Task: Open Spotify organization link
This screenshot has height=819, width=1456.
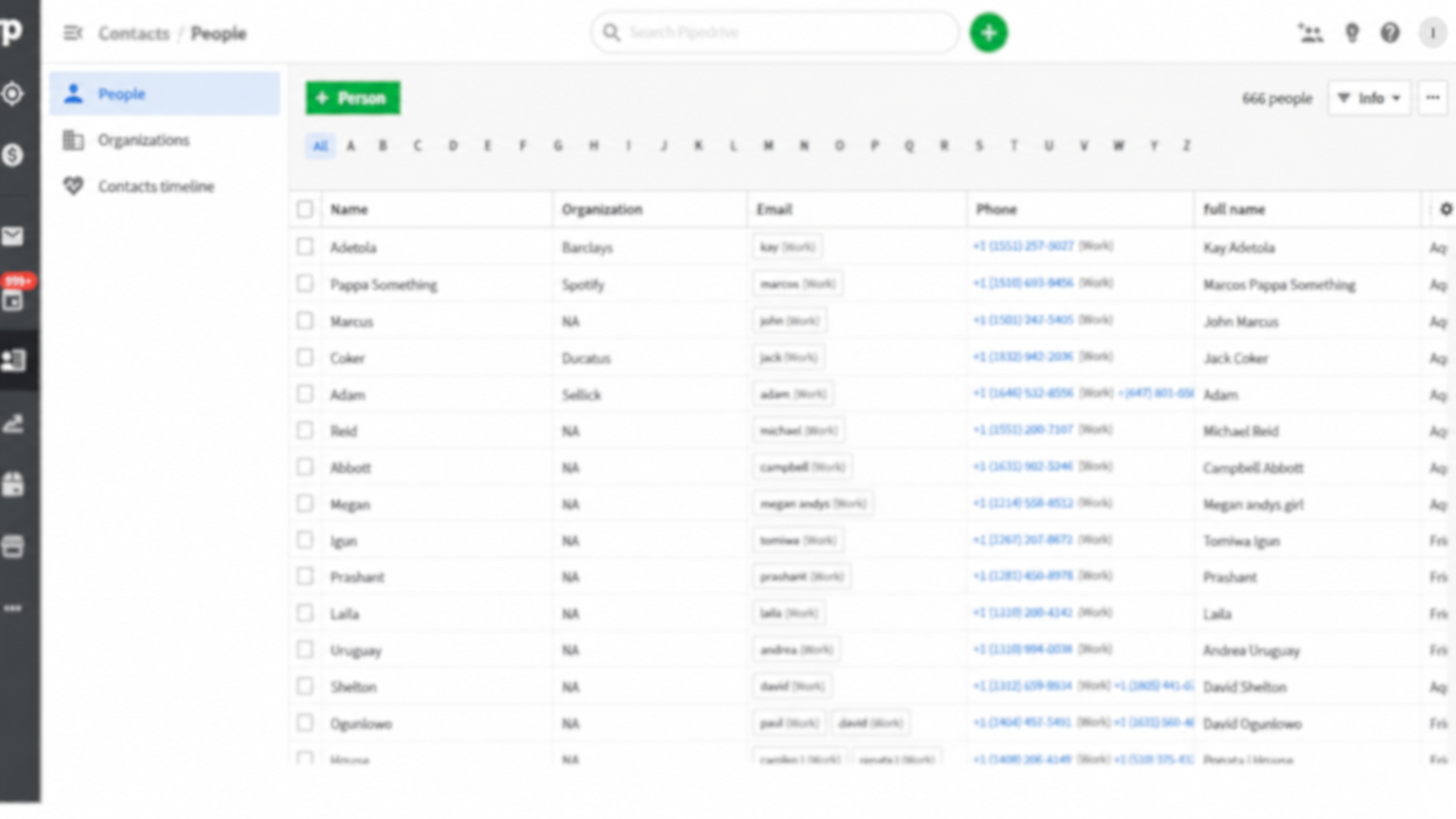Action: (x=583, y=285)
